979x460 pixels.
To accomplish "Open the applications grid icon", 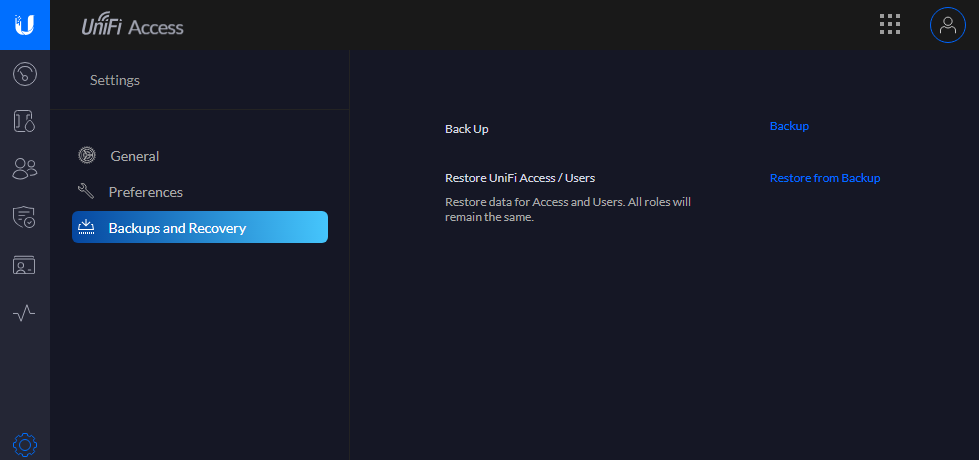I will tap(890, 24).
